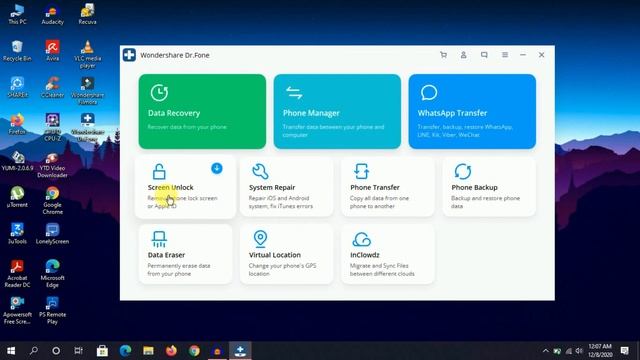Image resolution: width=640 pixels, height=360 pixels.
Task: Open the Data Eraser tool
Action: tap(185, 254)
